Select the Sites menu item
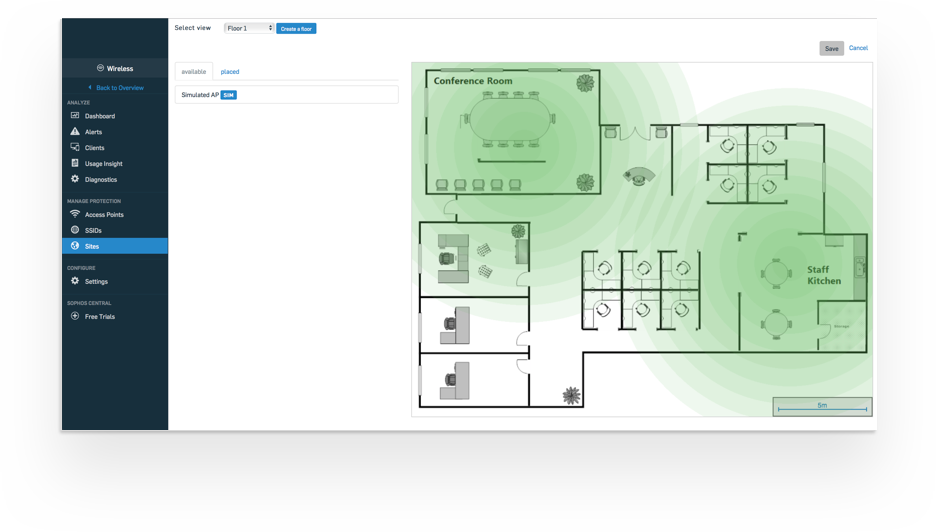936x532 pixels. pyautogui.click(x=115, y=246)
